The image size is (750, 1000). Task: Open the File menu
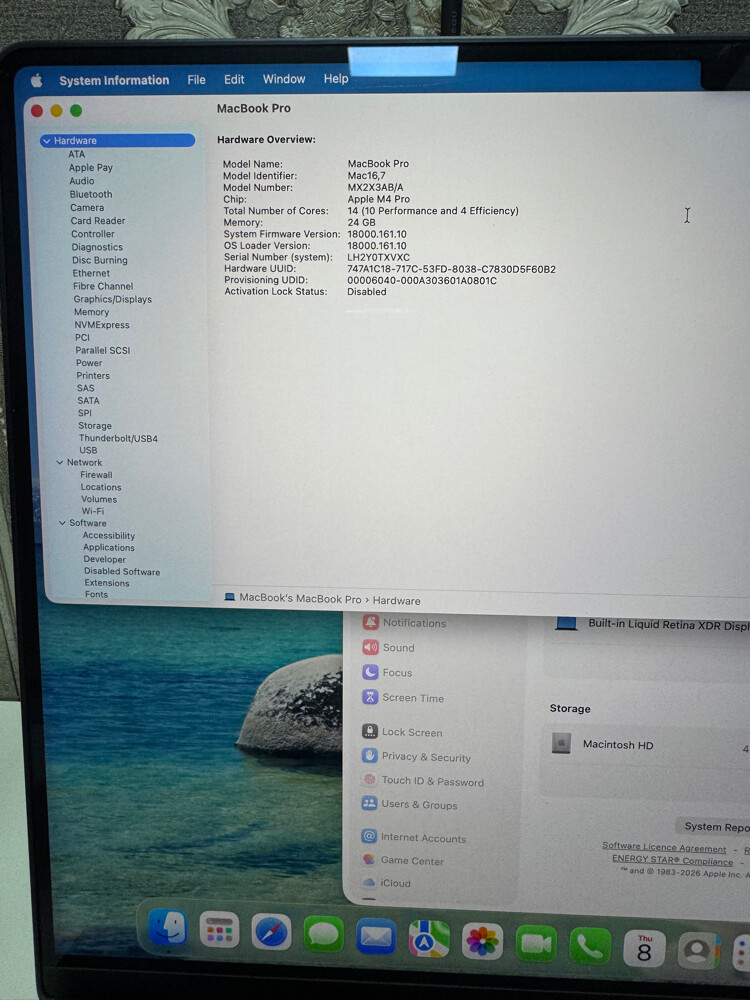[x=196, y=80]
